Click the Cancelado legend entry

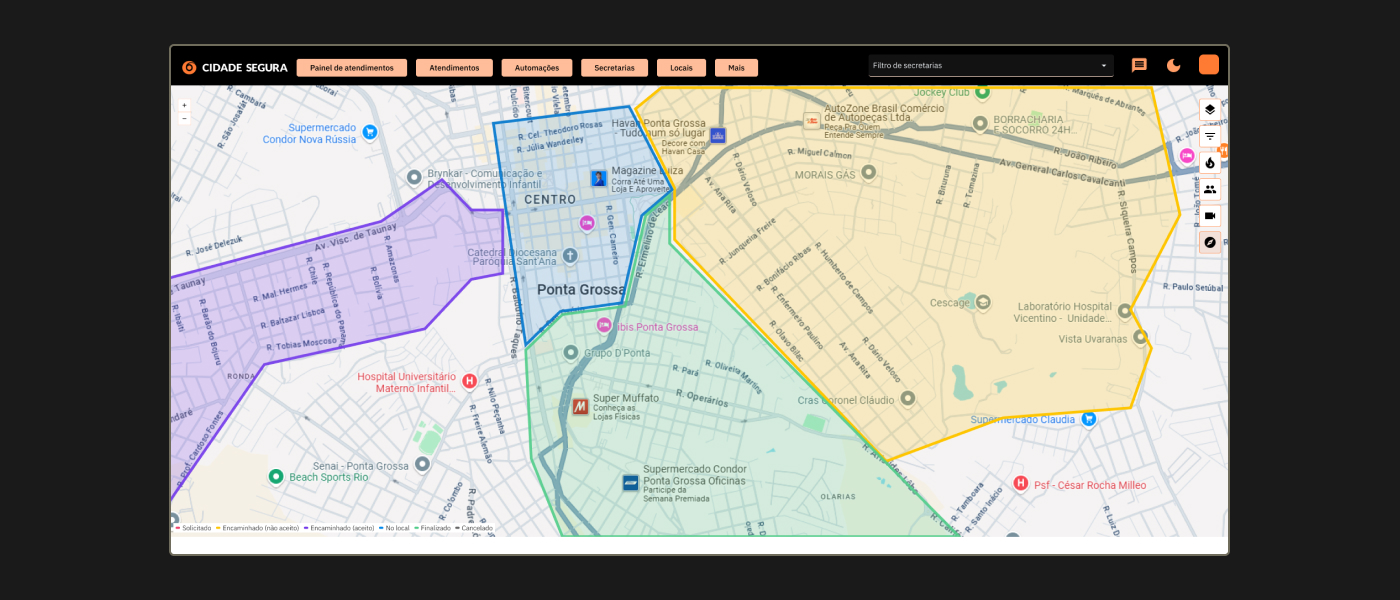click(x=474, y=527)
